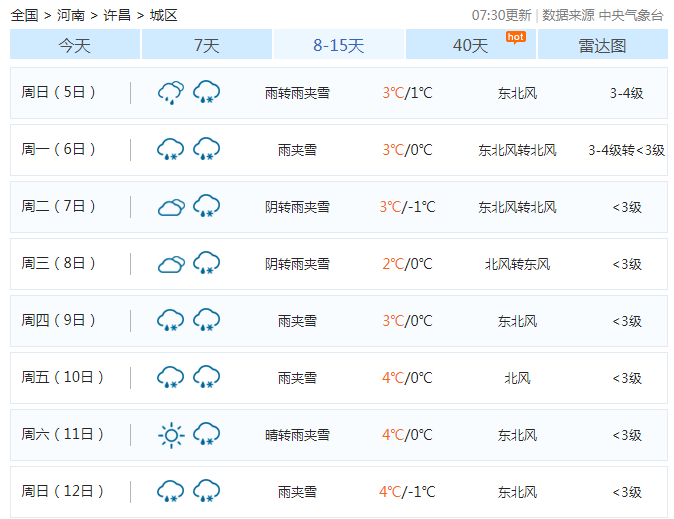The width and height of the screenshot is (674, 519).
Task: Click the cloudy icon for Tuesday 7日
Action: (x=171, y=207)
